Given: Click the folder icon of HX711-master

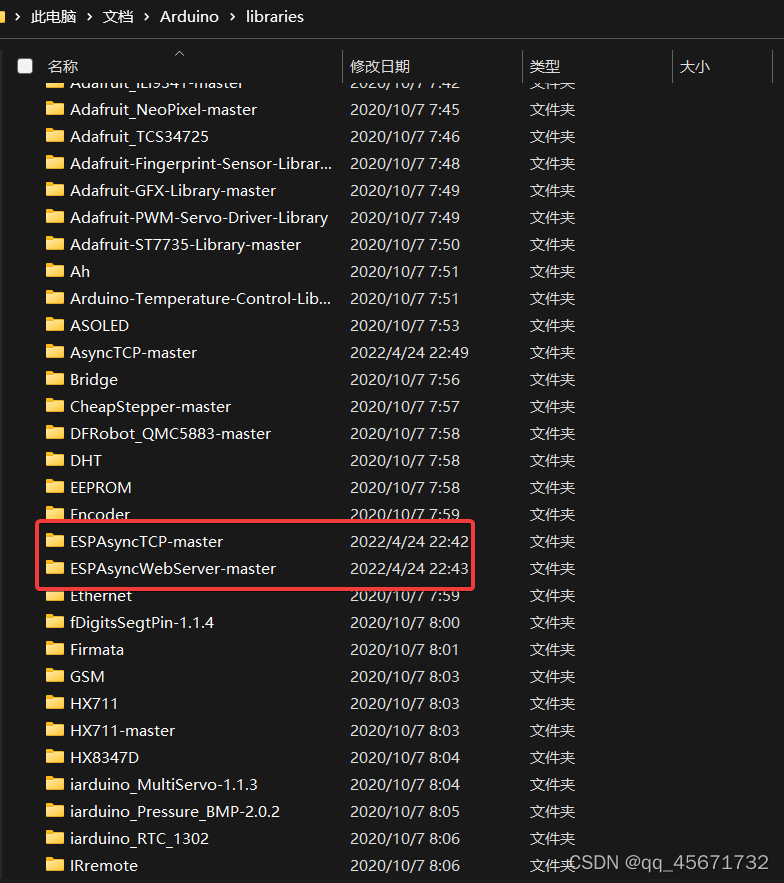Looking at the screenshot, I should [55, 730].
